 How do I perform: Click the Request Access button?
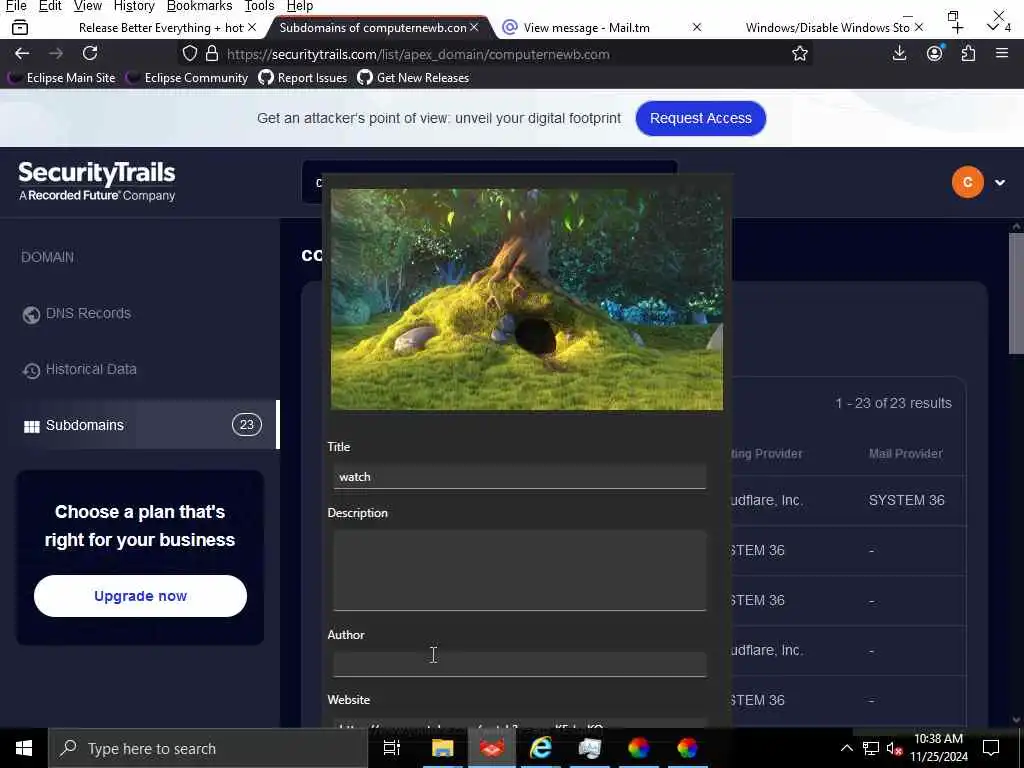point(700,118)
